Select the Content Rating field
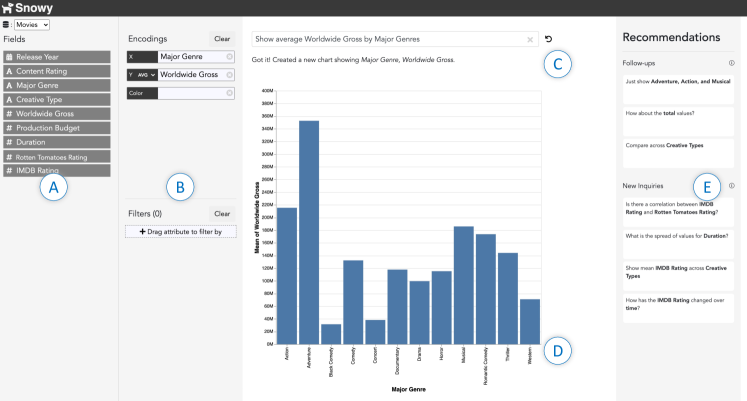 click(57, 71)
